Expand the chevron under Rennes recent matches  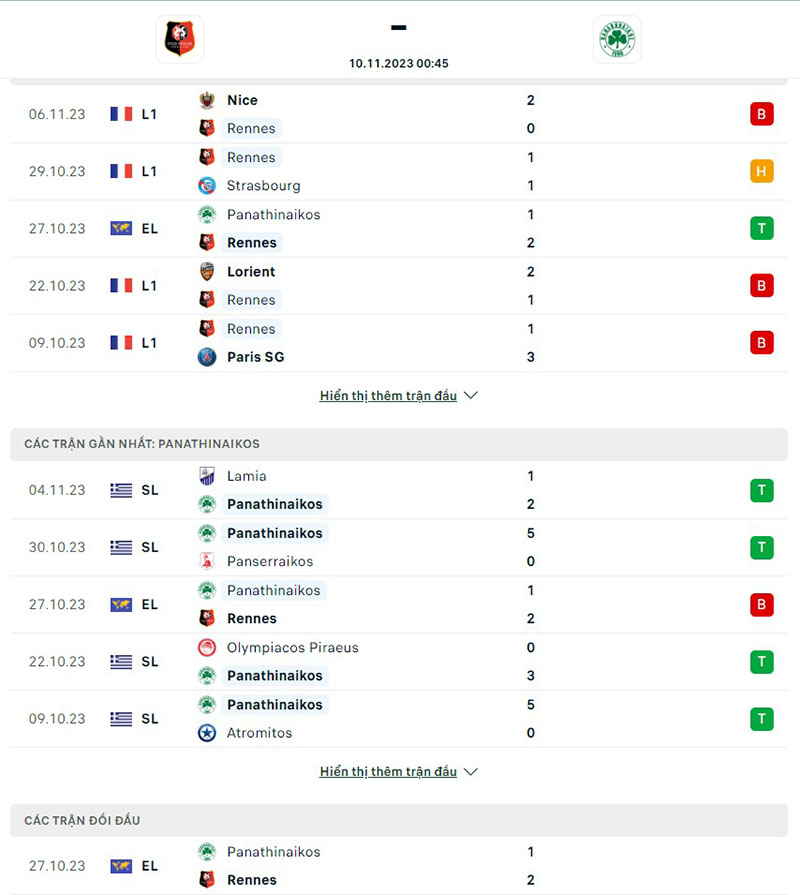pyautogui.click(x=470, y=396)
